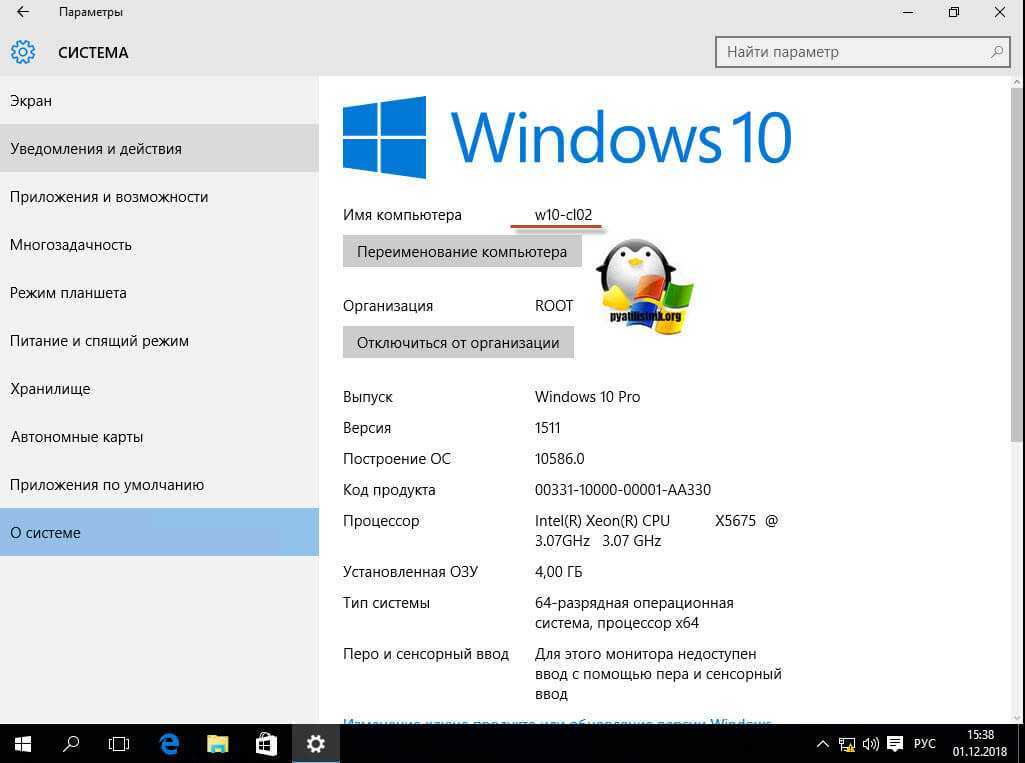1025x763 pixels.
Task: Open the Windows Start menu
Action: pyautogui.click(x=22, y=743)
